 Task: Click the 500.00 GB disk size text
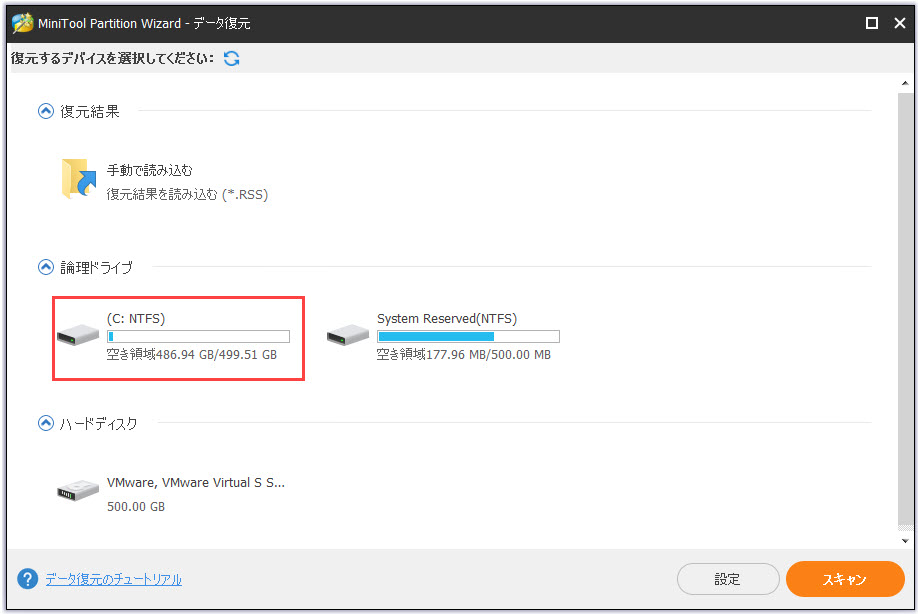point(136,507)
